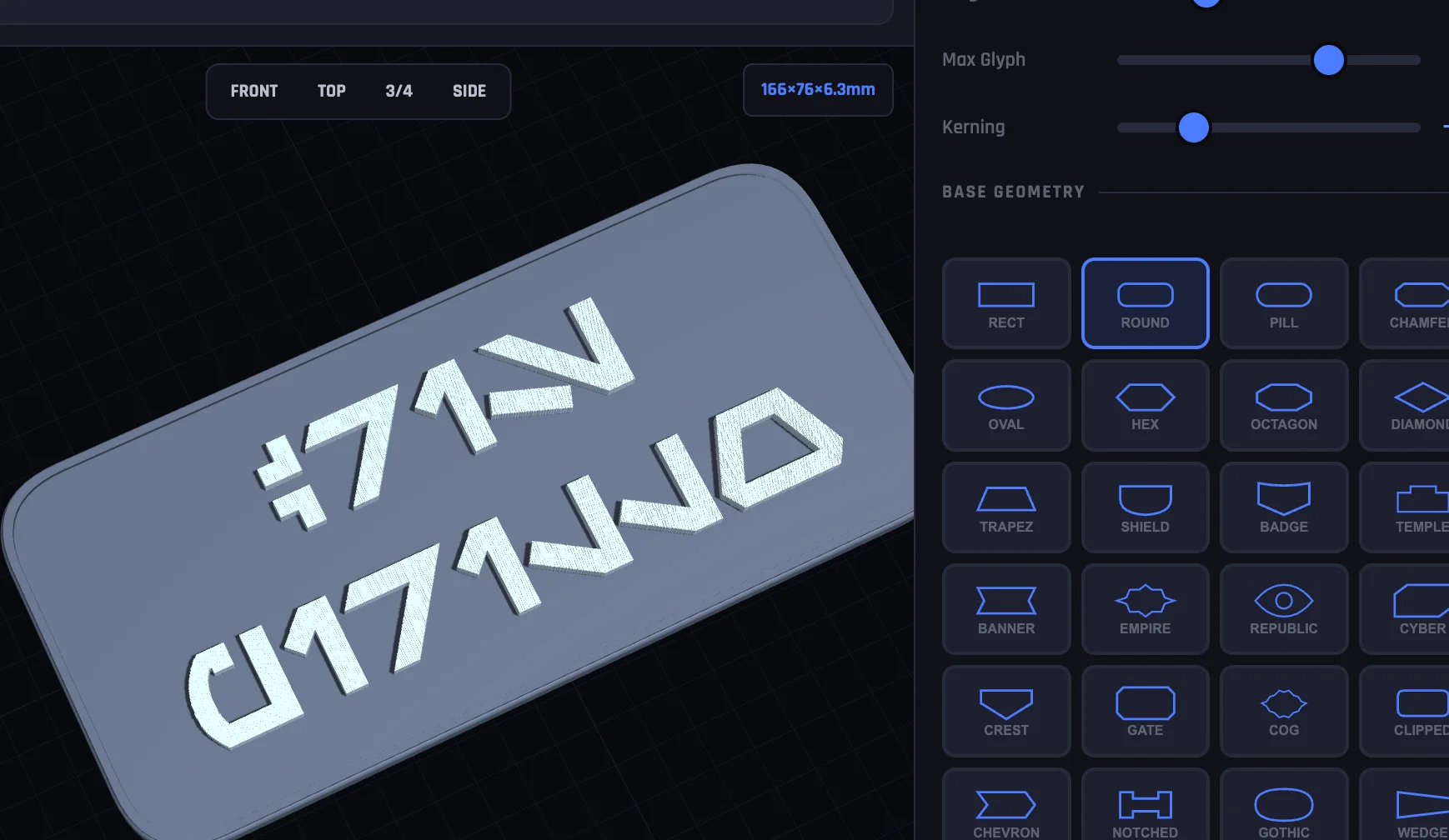Select the PILL base shape
Viewport: 1449px width, 840px height.
click(1283, 302)
